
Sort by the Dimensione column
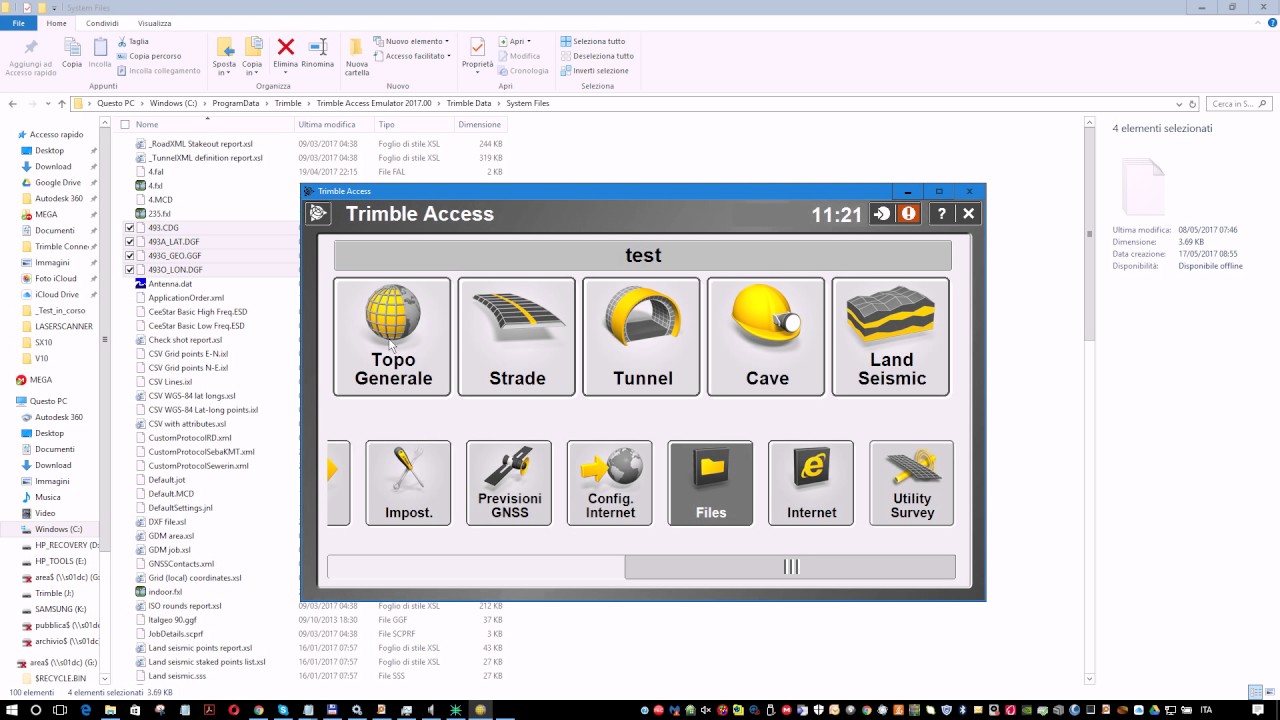[480, 125]
